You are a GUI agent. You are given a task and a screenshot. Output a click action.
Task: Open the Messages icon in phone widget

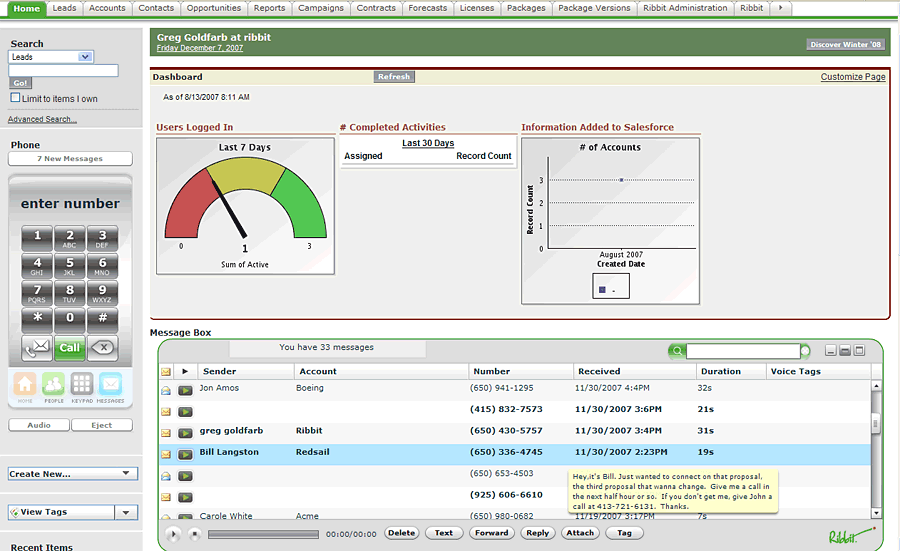point(110,384)
